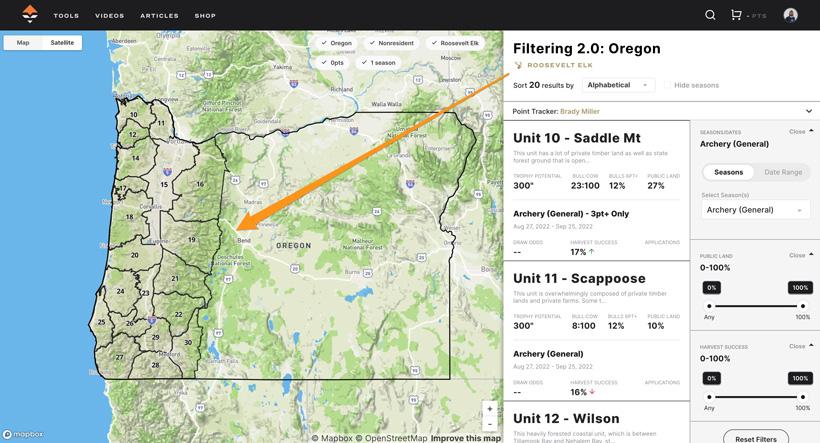Image resolution: width=820 pixels, height=443 pixels.
Task: Zoom out on the map
Action: [489, 424]
